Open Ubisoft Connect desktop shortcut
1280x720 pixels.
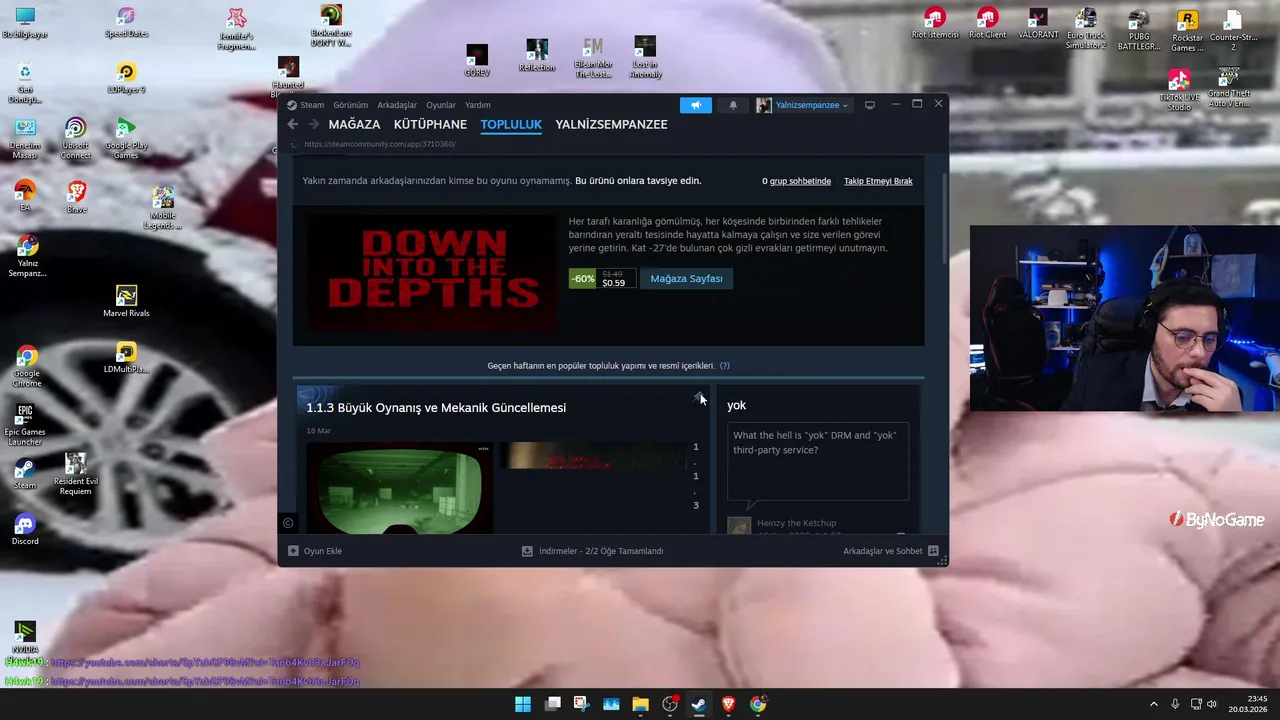click(x=75, y=139)
